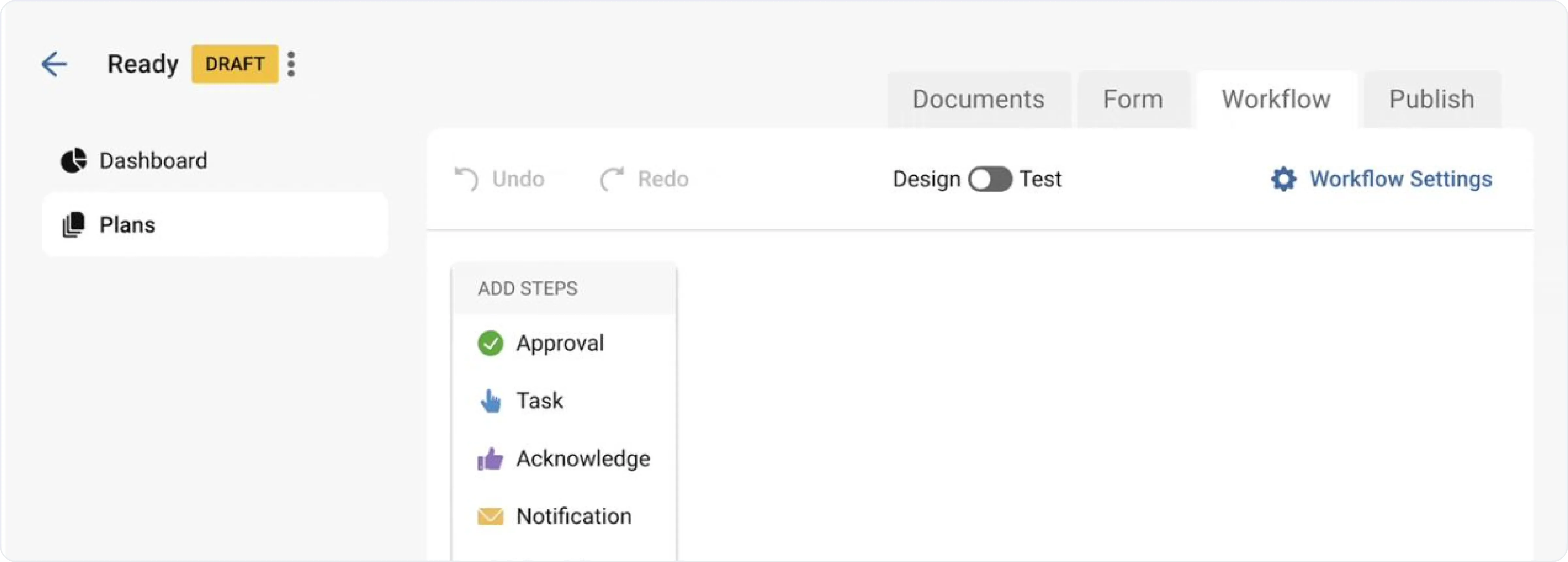Click the Dashboard pie chart icon

point(73,161)
